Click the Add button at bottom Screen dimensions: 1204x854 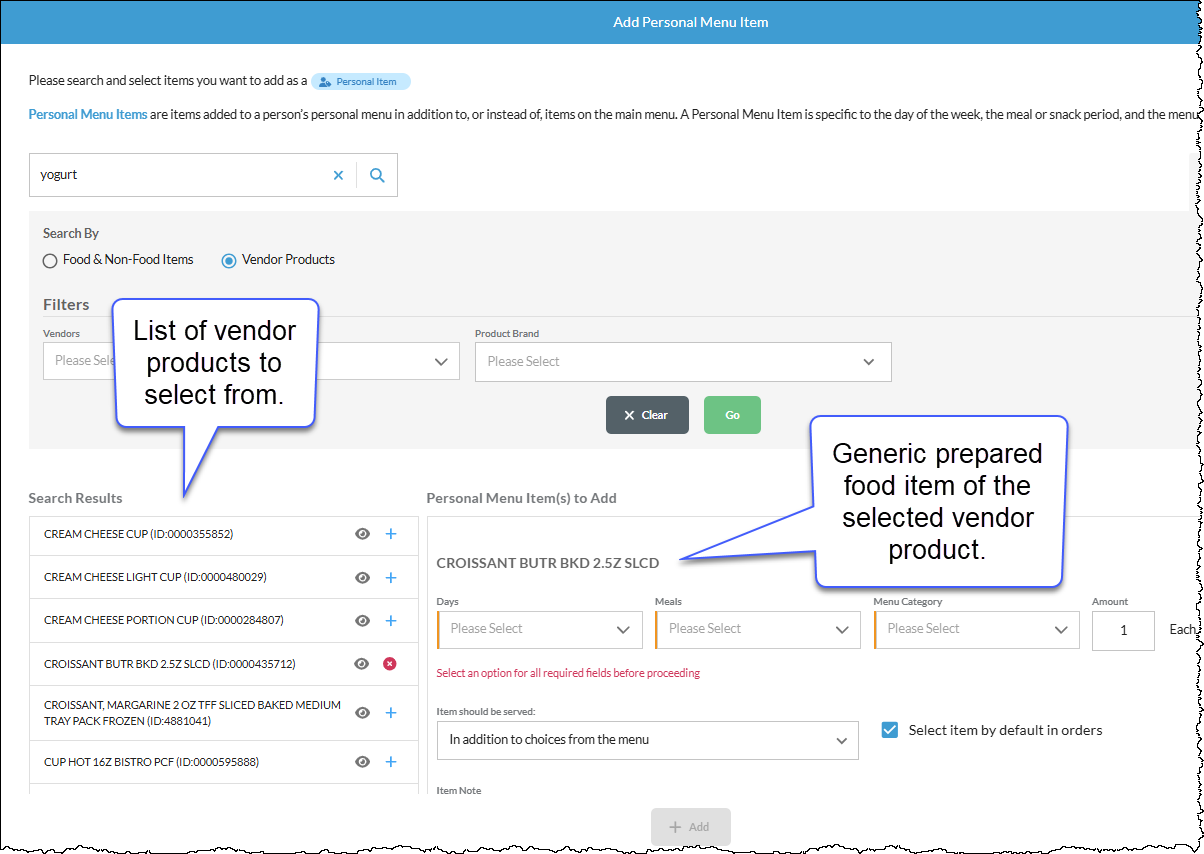[690, 827]
